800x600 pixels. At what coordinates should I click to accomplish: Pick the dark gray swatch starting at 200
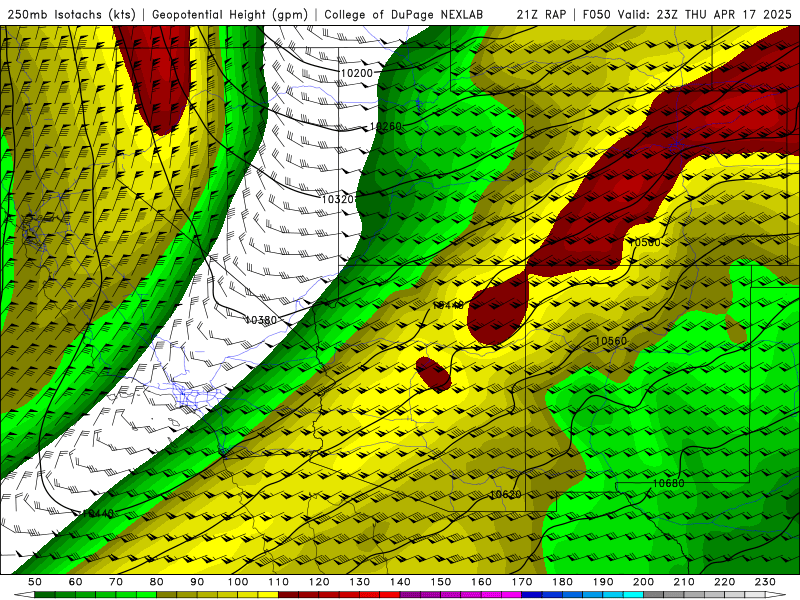click(x=654, y=595)
